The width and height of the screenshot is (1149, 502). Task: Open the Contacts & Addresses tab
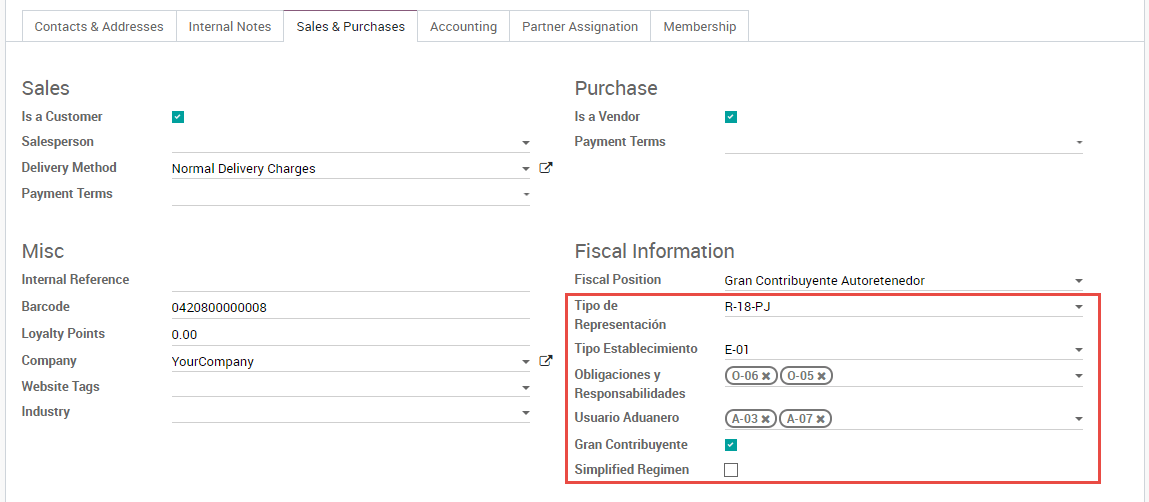click(x=99, y=27)
